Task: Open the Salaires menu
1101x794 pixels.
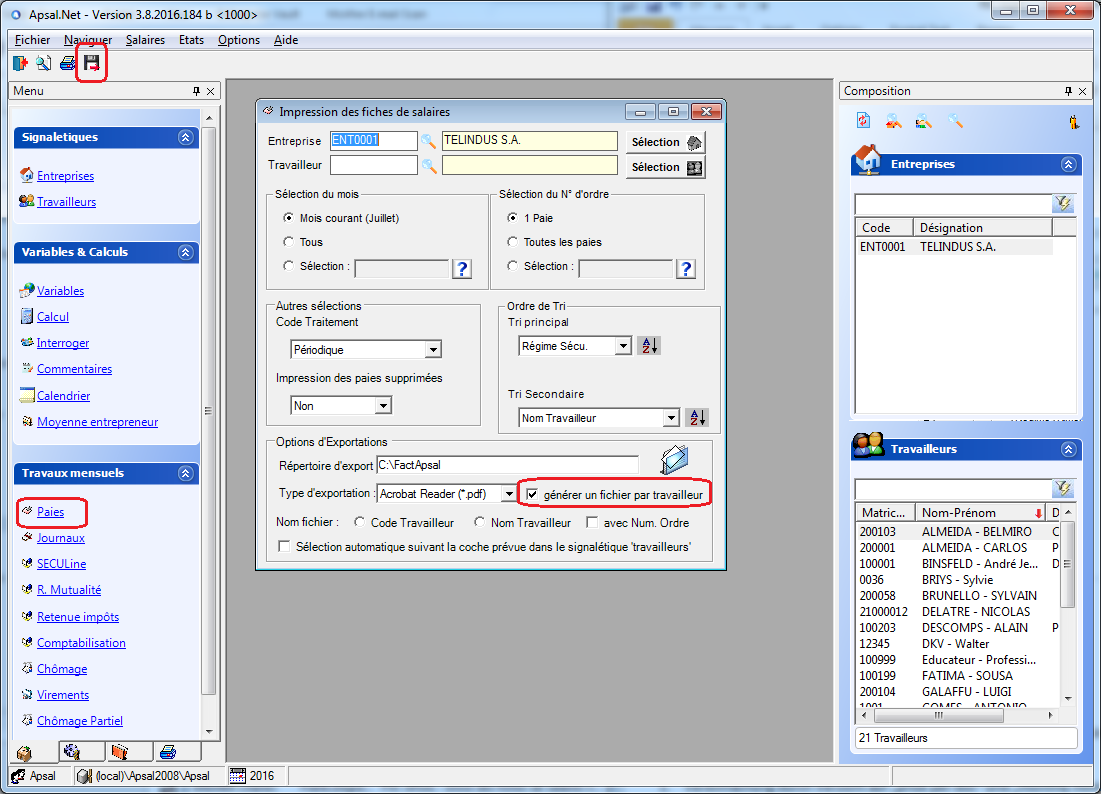Action: [145, 40]
